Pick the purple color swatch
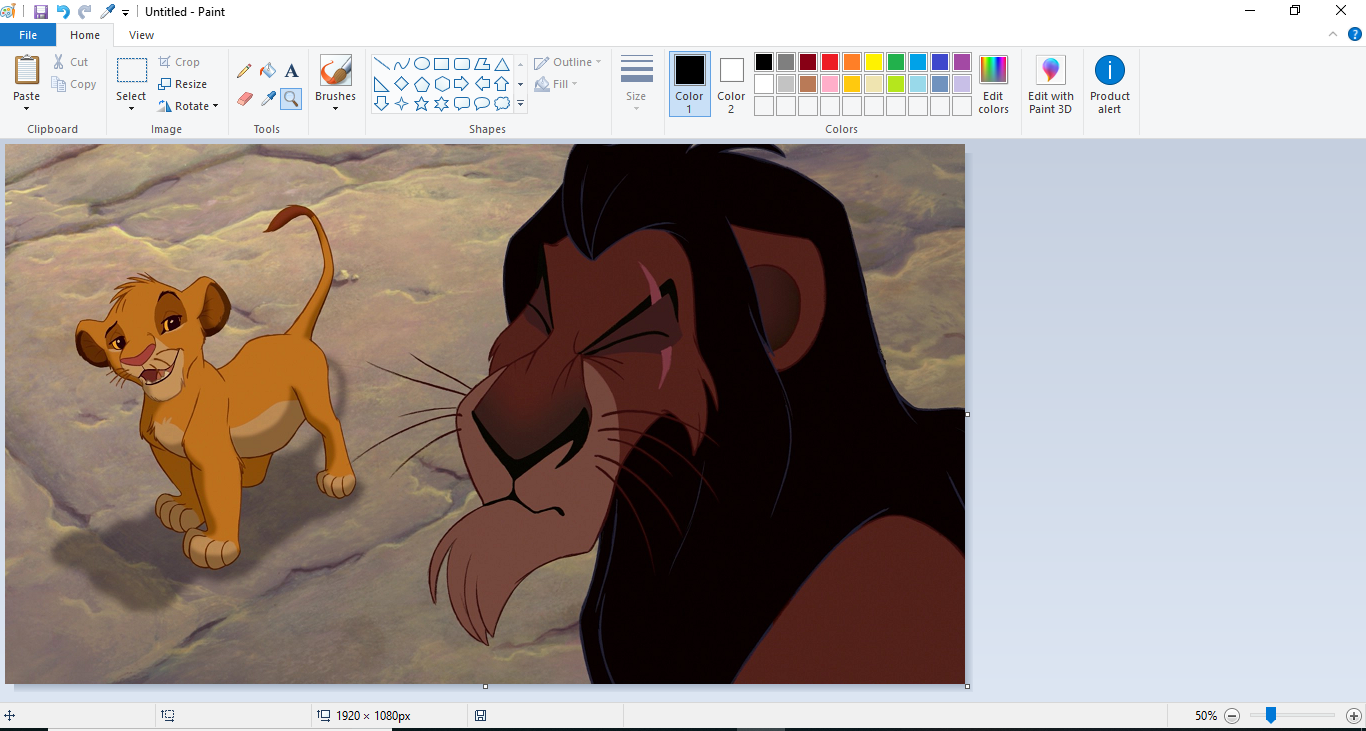This screenshot has width=1366, height=731. click(x=962, y=62)
